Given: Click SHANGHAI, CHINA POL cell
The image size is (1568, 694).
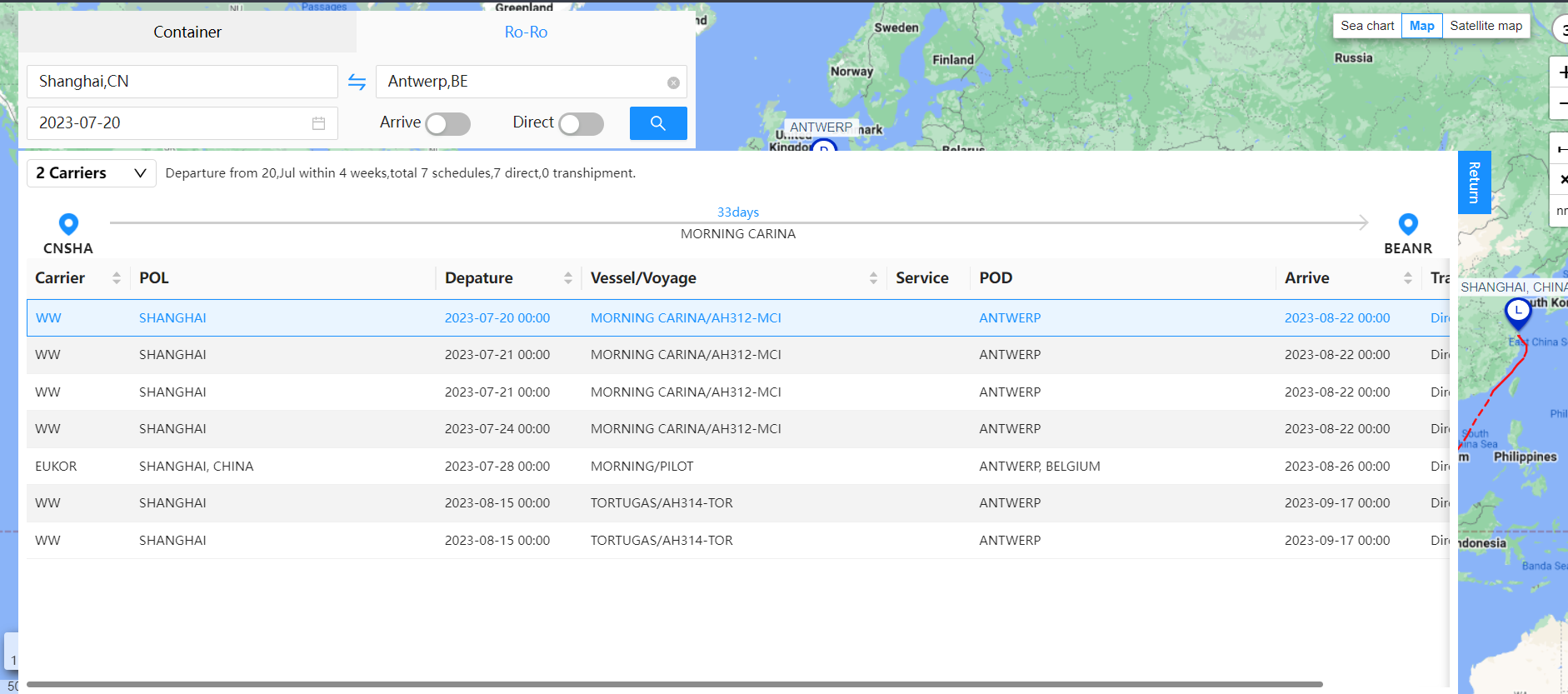Looking at the screenshot, I should [196, 467].
